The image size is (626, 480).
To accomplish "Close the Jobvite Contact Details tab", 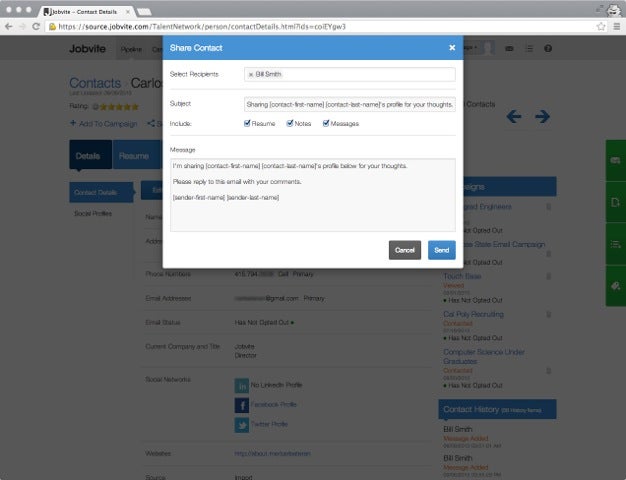I will [128, 12].
